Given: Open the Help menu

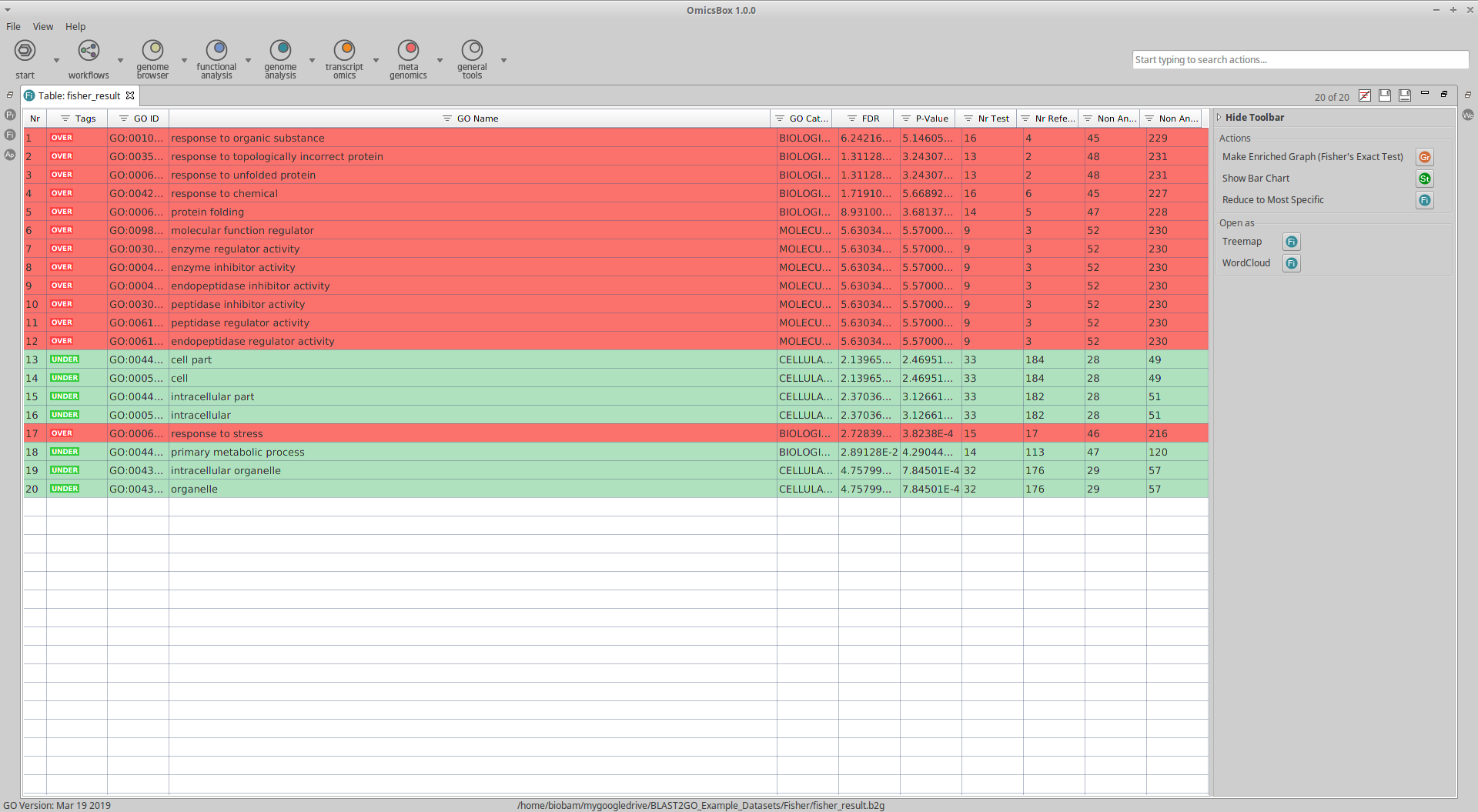Looking at the screenshot, I should pyautogui.click(x=75, y=26).
